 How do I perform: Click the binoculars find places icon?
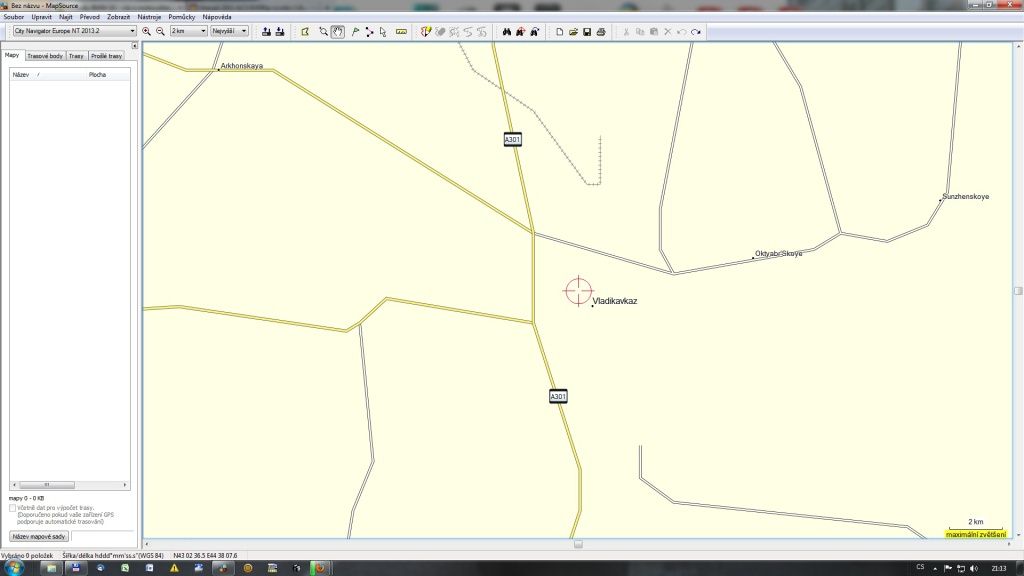[x=507, y=31]
